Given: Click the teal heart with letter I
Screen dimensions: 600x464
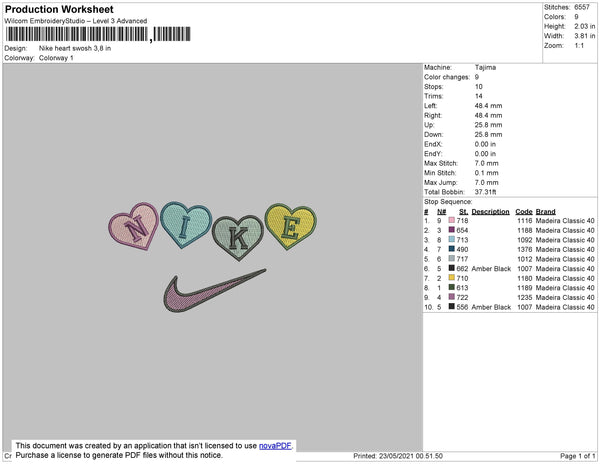Looking at the screenshot, I should coord(186,224).
